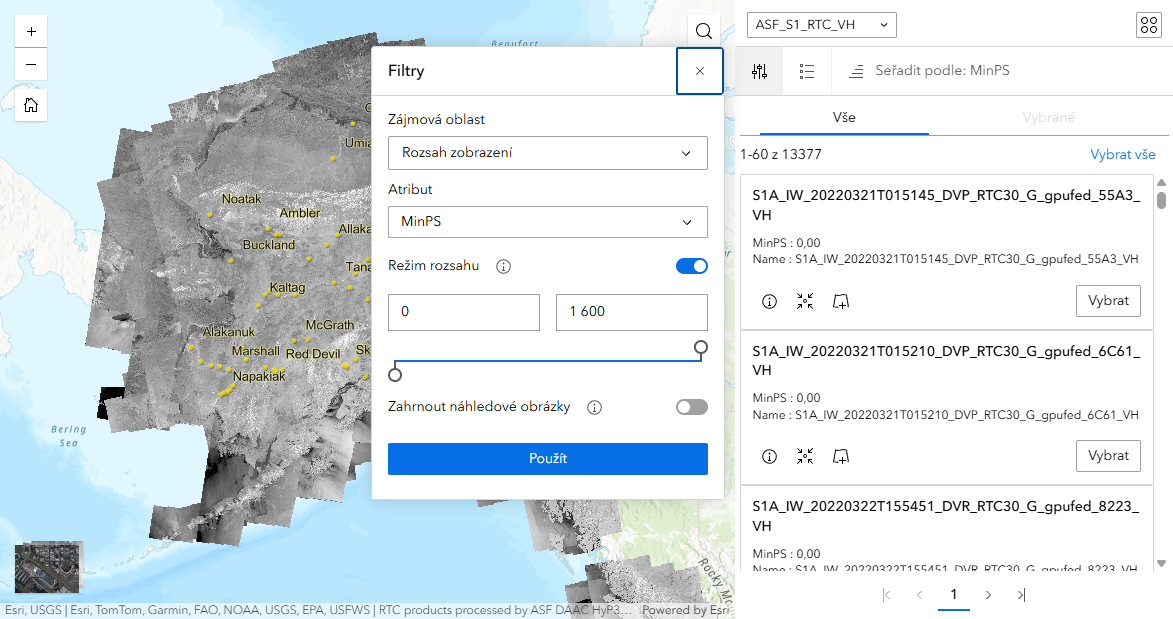Switch to the Vše tab
Image resolution: width=1173 pixels, height=619 pixels.
point(844,118)
